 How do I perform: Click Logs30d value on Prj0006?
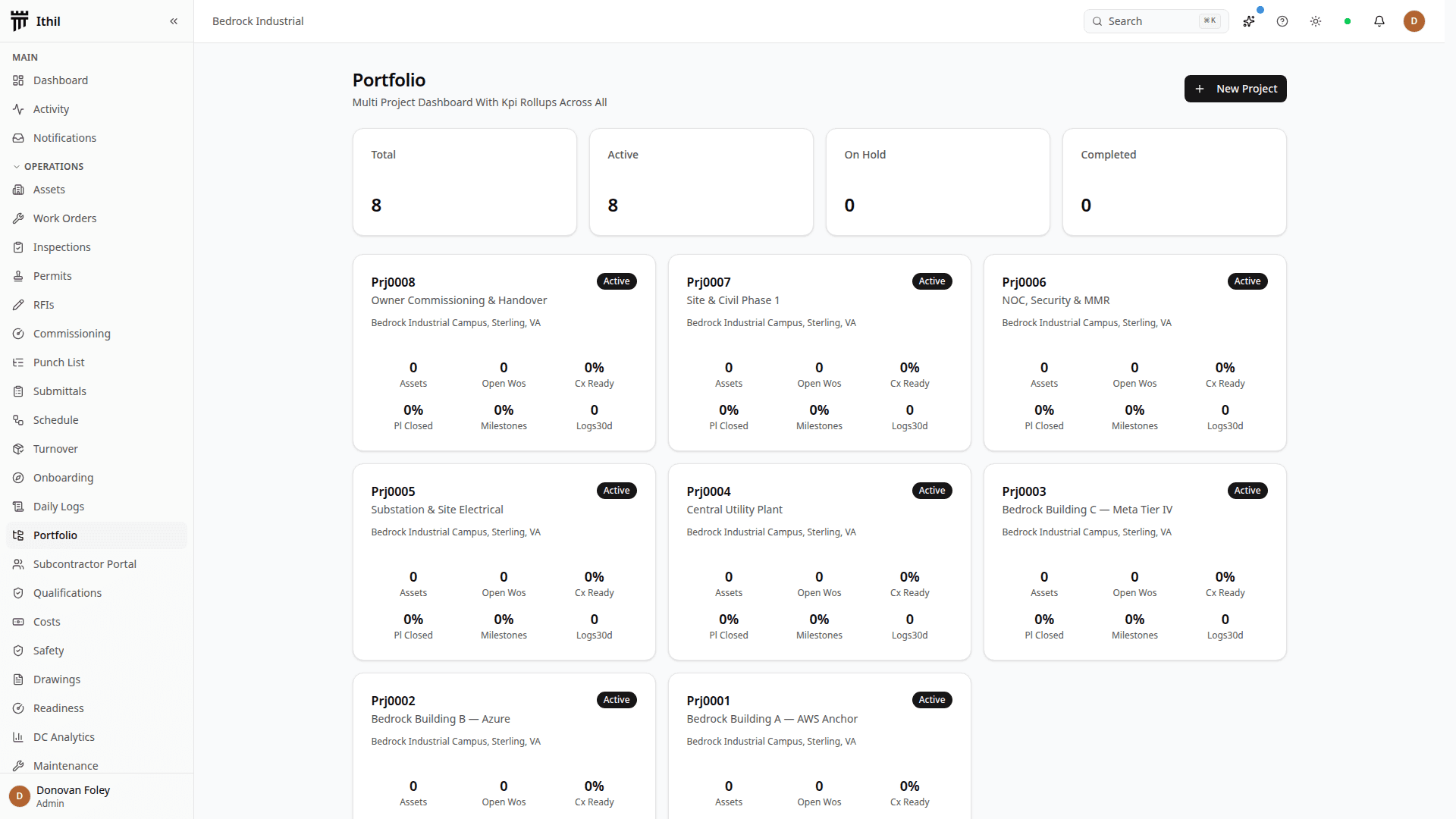click(x=1225, y=410)
